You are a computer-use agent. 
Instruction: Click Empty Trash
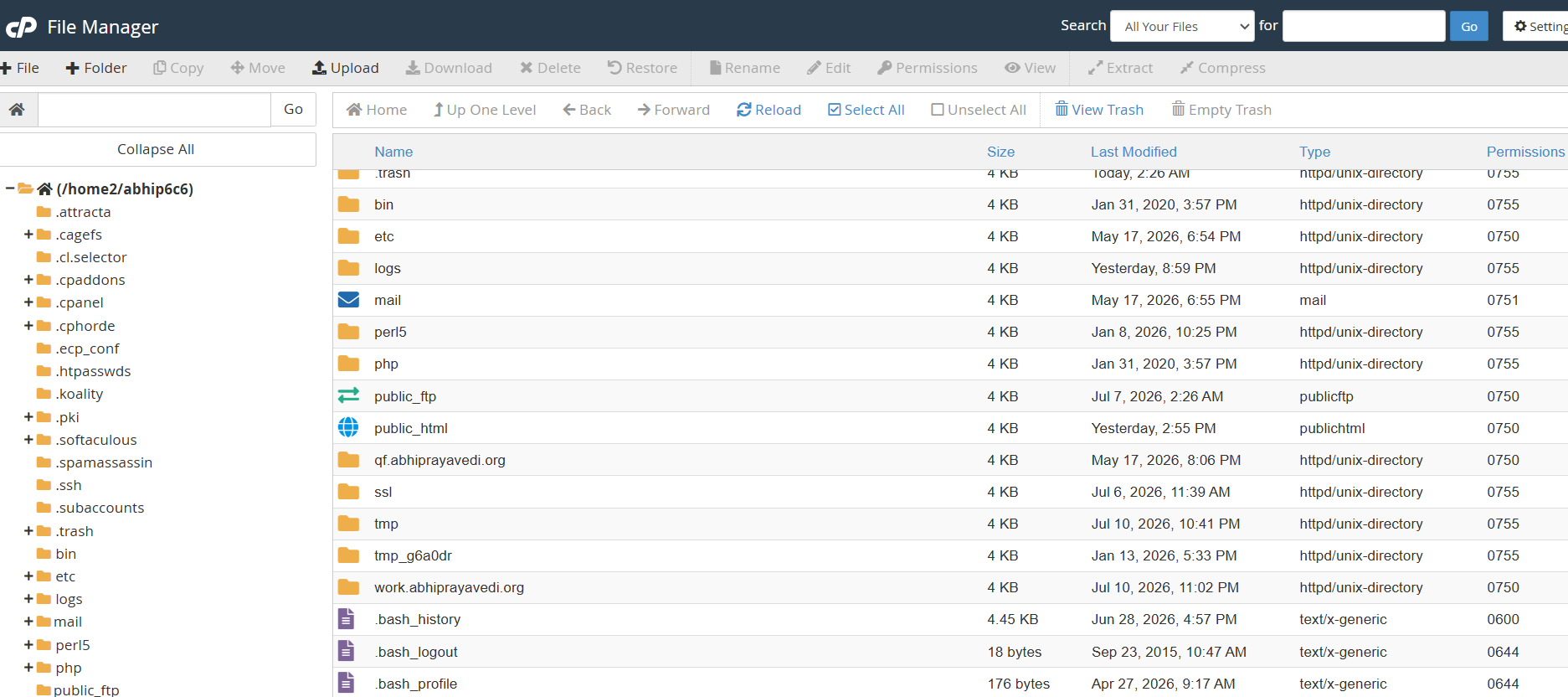coord(1221,110)
